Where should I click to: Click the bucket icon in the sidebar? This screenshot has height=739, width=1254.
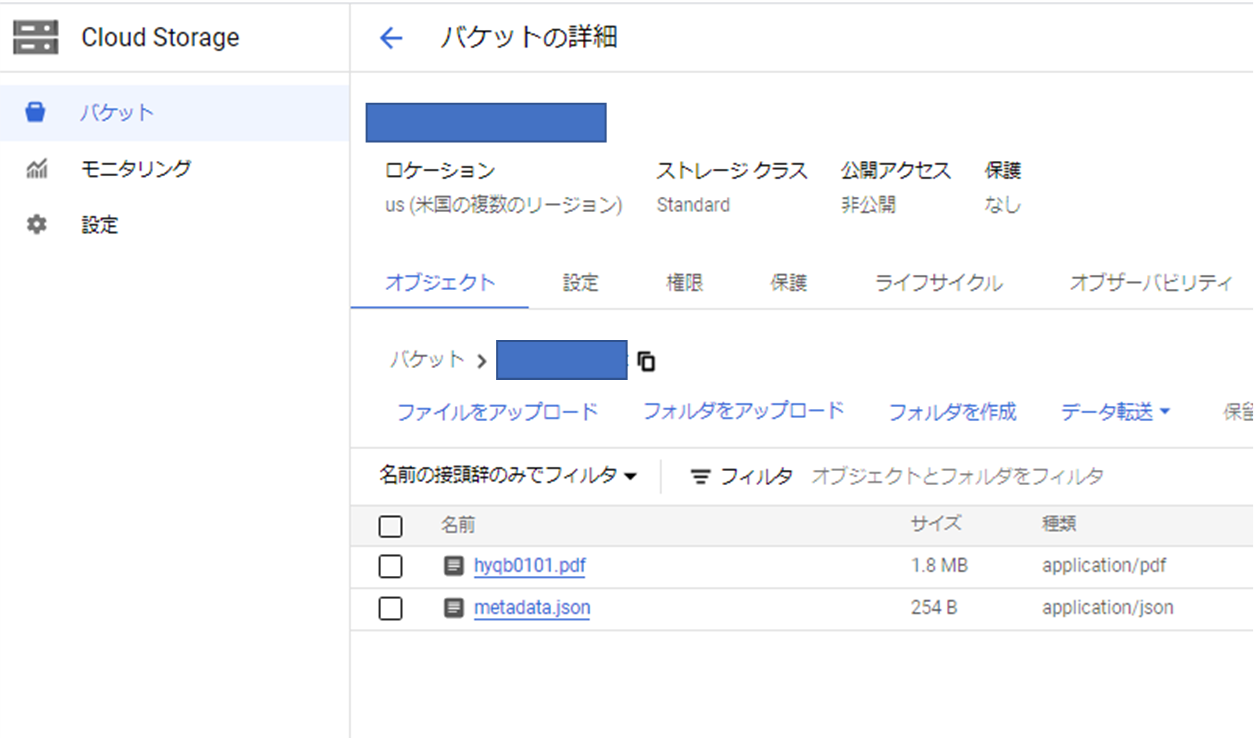point(36,112)
